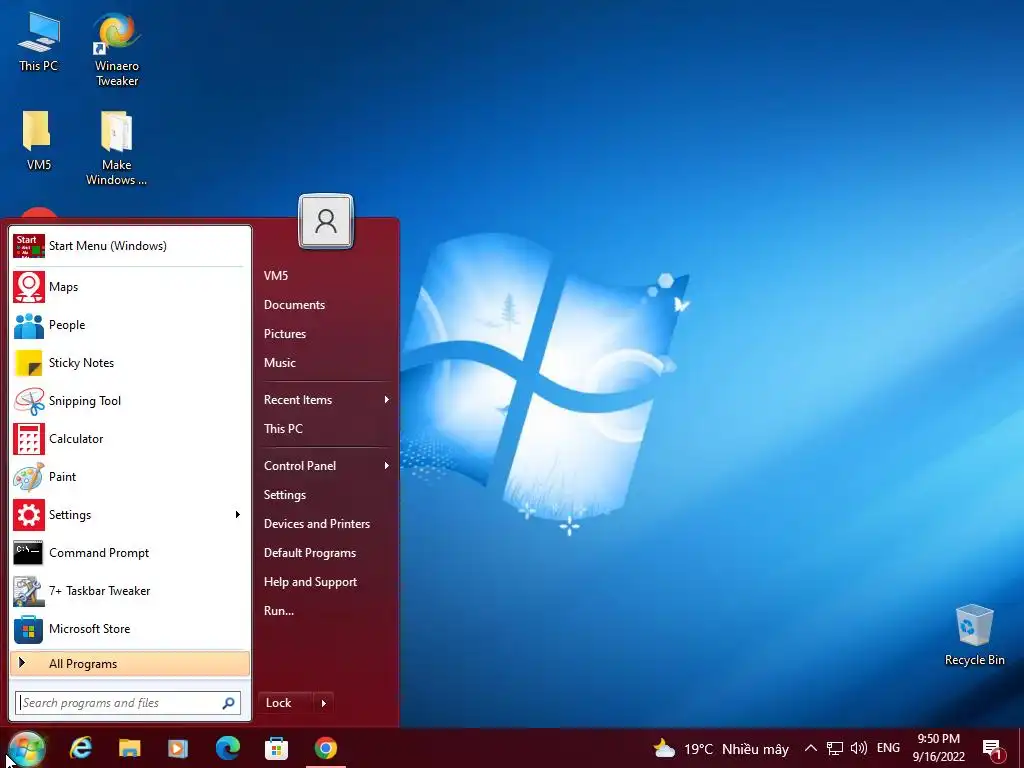Expand the Control Panel submenu arrow
This screenshot has height=768, width=1024.
click(387, 466)
